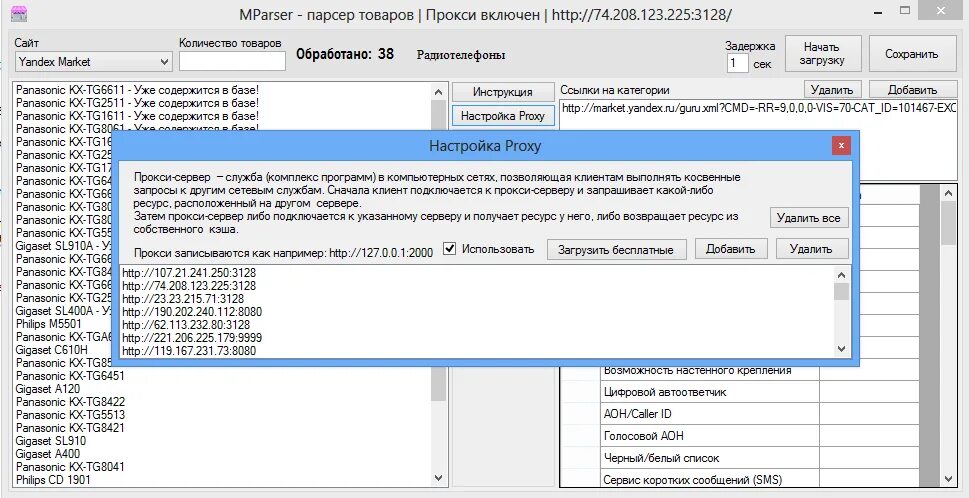
Task: Select Panasonic KX-TG8041 in product list
Action: 70,466
